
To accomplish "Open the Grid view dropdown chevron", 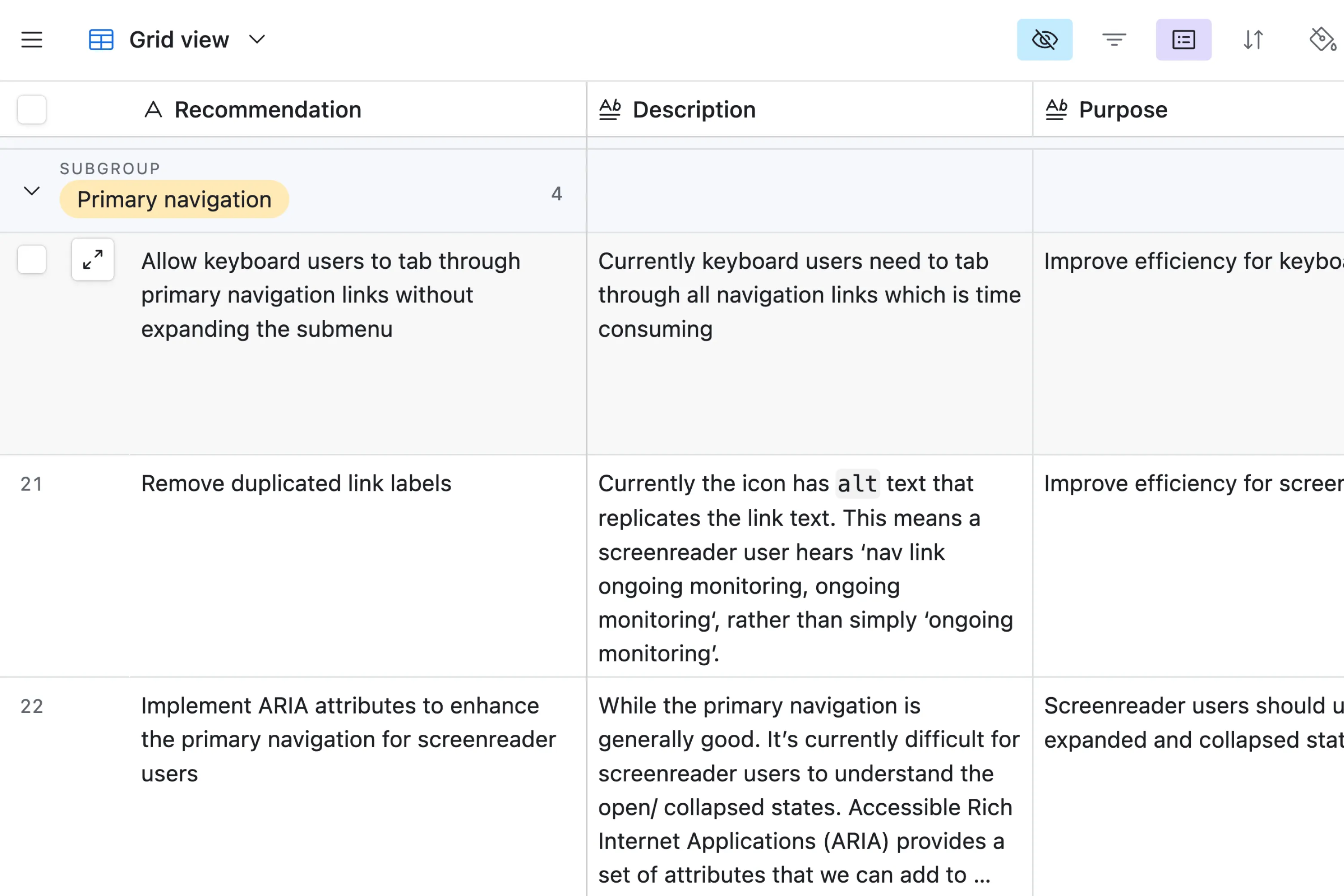I will [257, 39].
